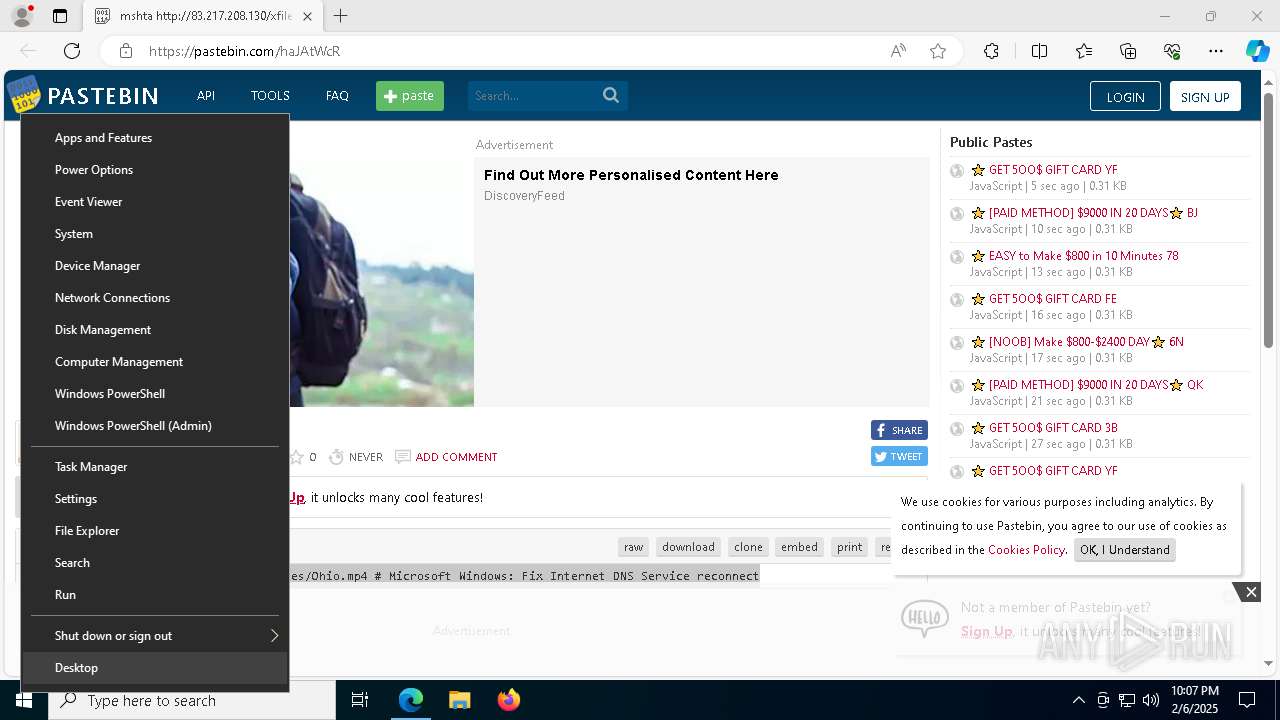Select Power Options in the context menu

tap(155, 170)
